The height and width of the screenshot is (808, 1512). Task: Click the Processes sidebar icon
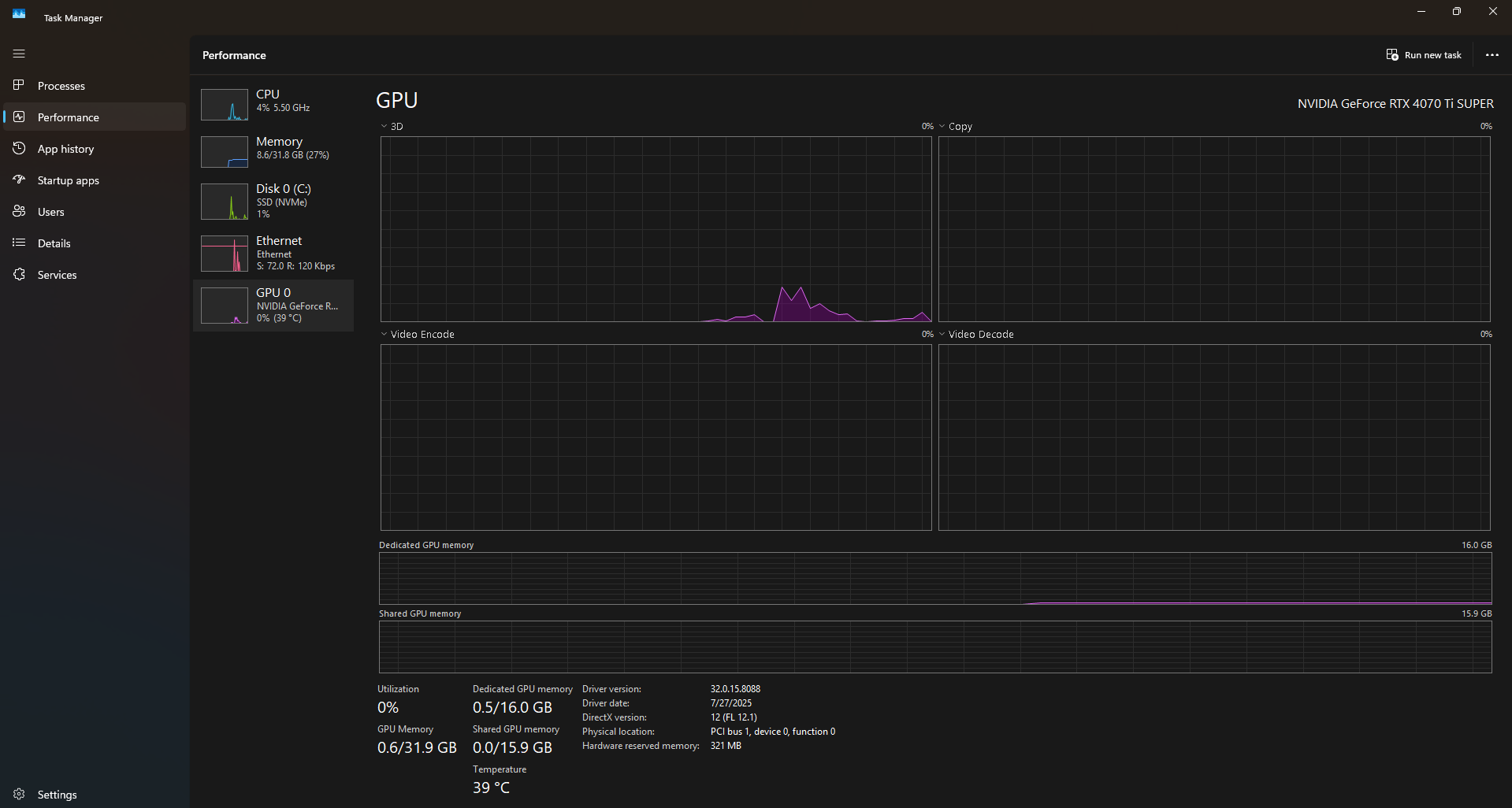[x=19, y=85]
